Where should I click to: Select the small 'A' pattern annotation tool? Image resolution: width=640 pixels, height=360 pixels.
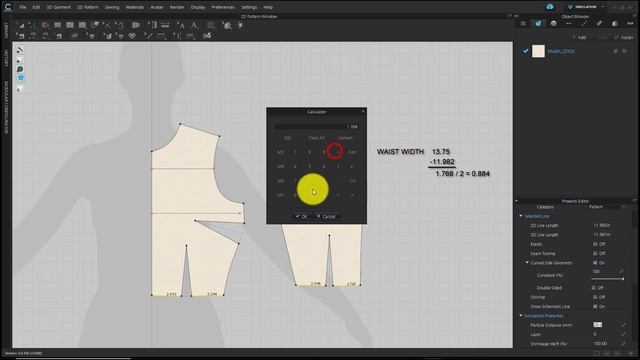tap(181, 25)
